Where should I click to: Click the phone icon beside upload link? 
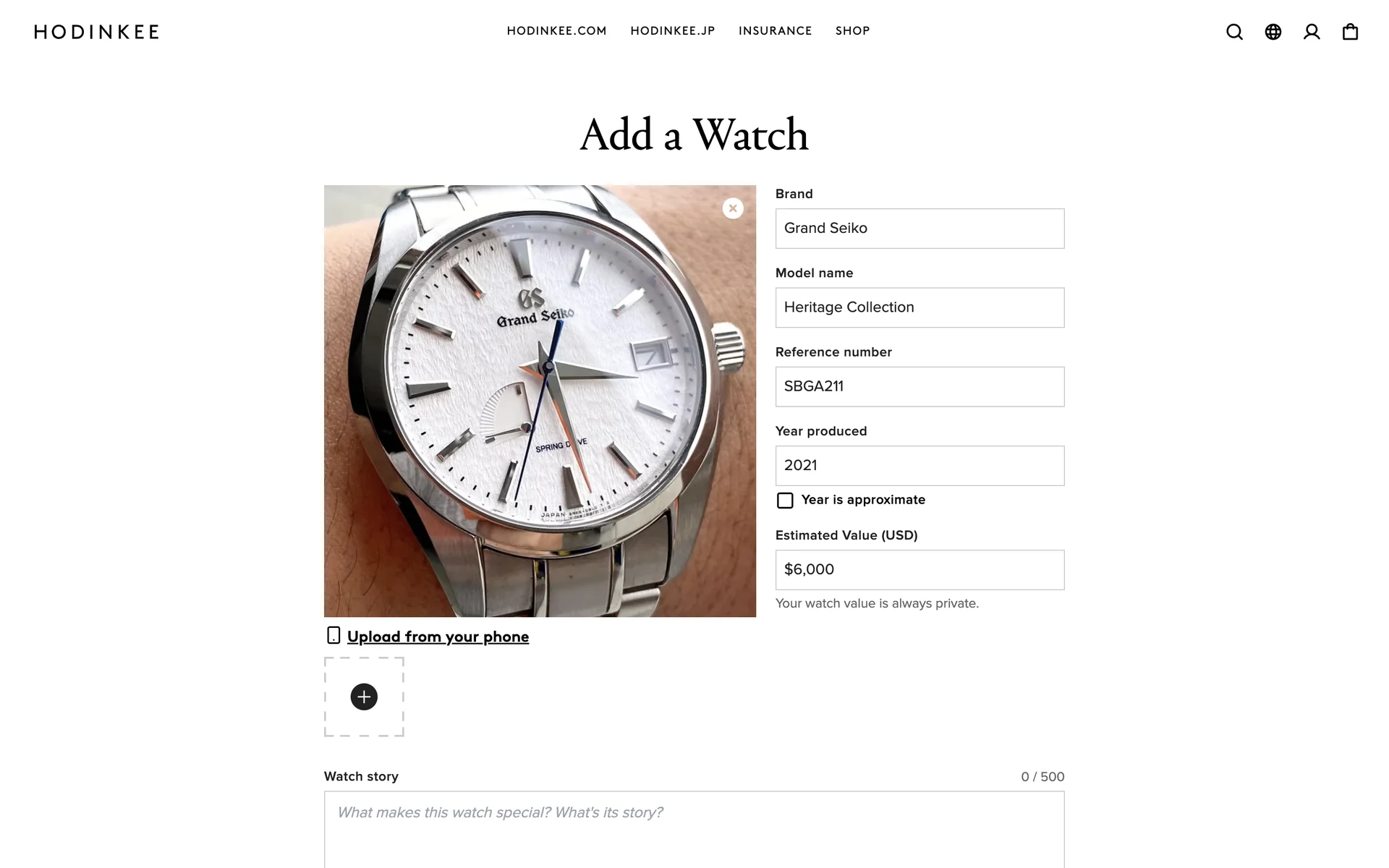(334, 636)
